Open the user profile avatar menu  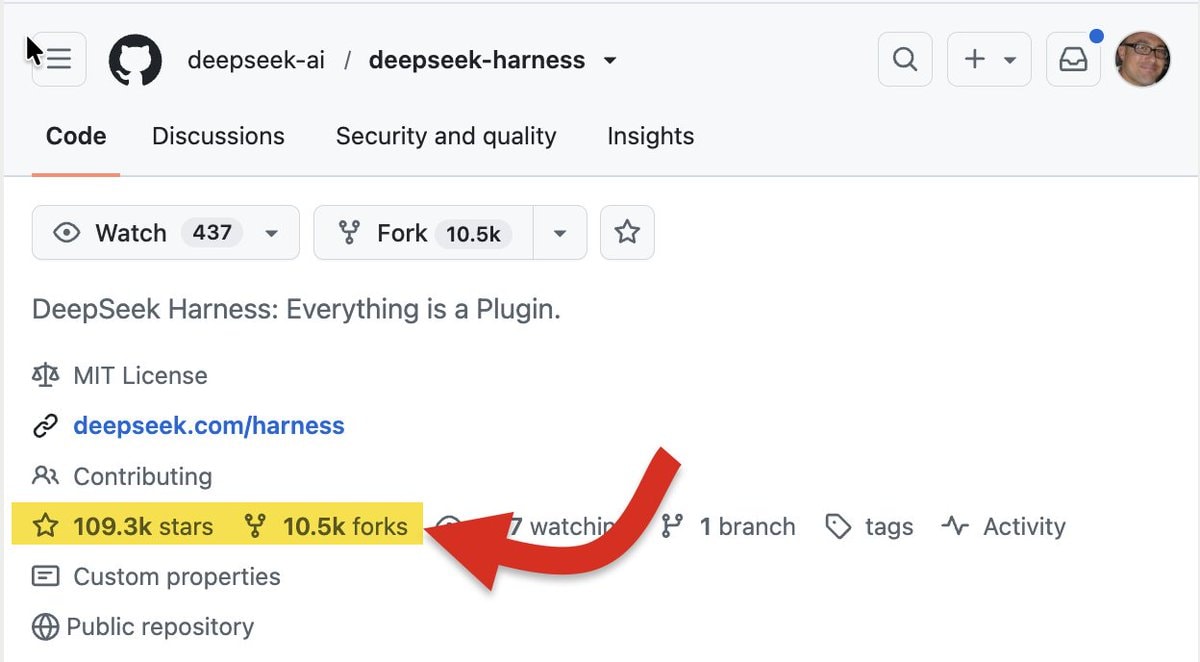(1143, 59)
